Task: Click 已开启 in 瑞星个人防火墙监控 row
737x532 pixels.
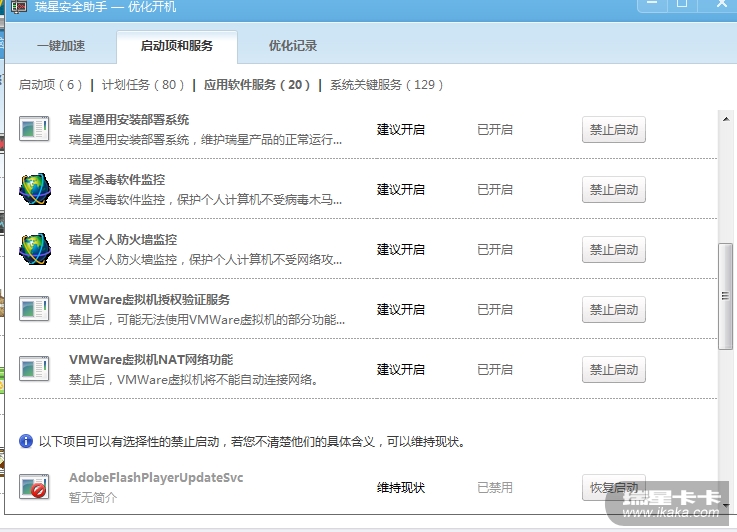Action: tap(494, 250)
